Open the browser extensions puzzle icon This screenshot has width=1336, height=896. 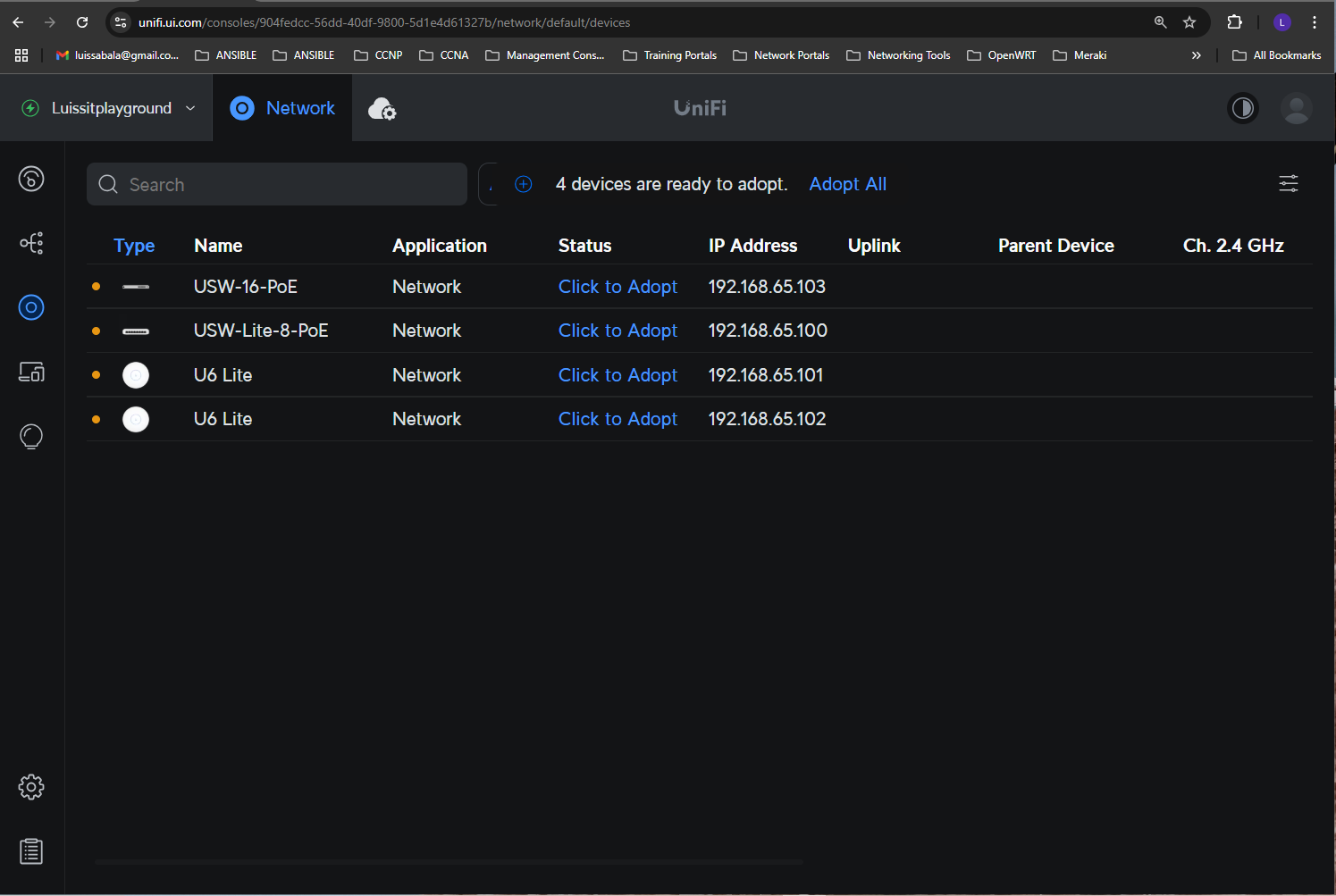coord(1234,22)
